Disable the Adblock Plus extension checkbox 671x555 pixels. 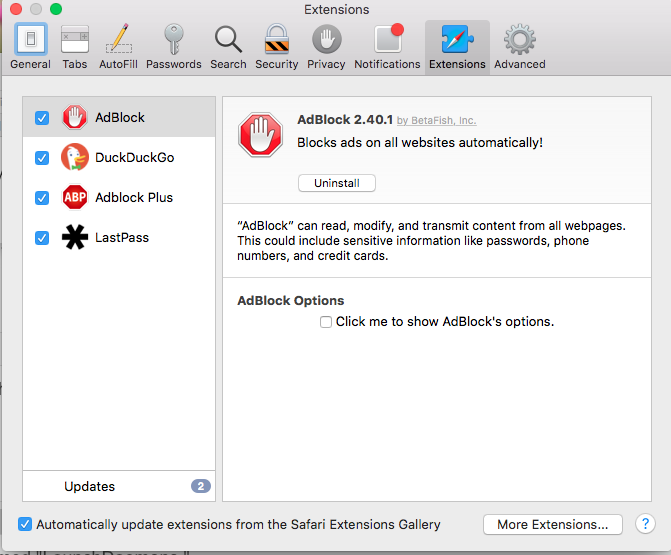(x=42, y=198)
